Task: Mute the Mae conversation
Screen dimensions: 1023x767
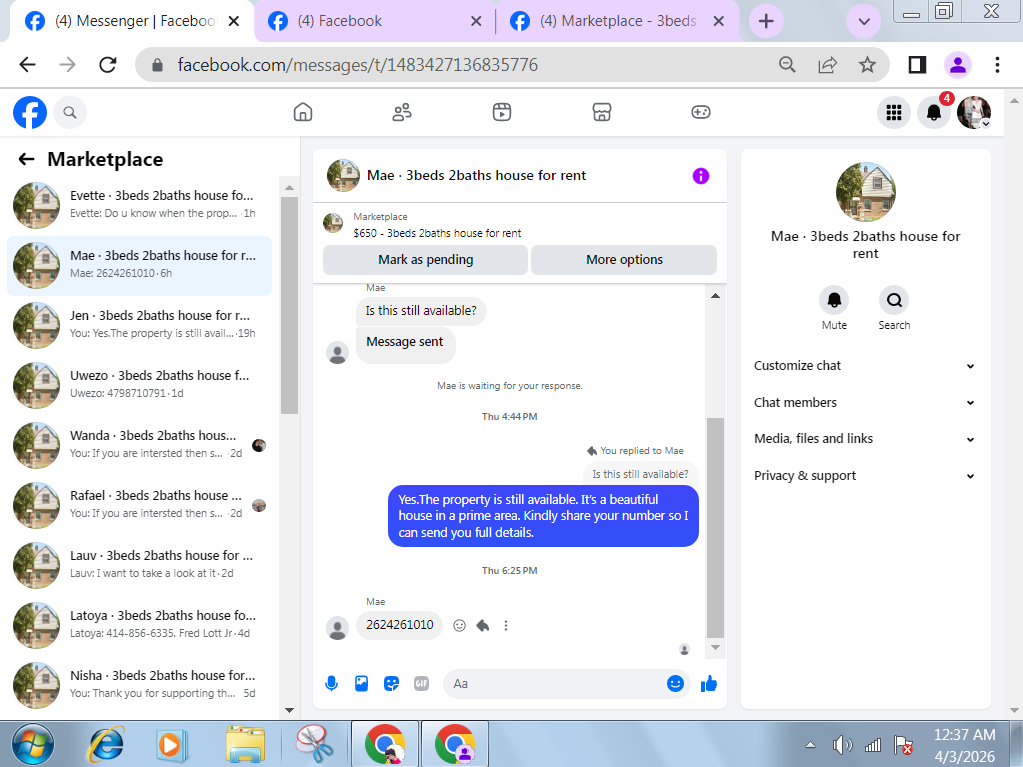Action: click(x=834, y=300)
